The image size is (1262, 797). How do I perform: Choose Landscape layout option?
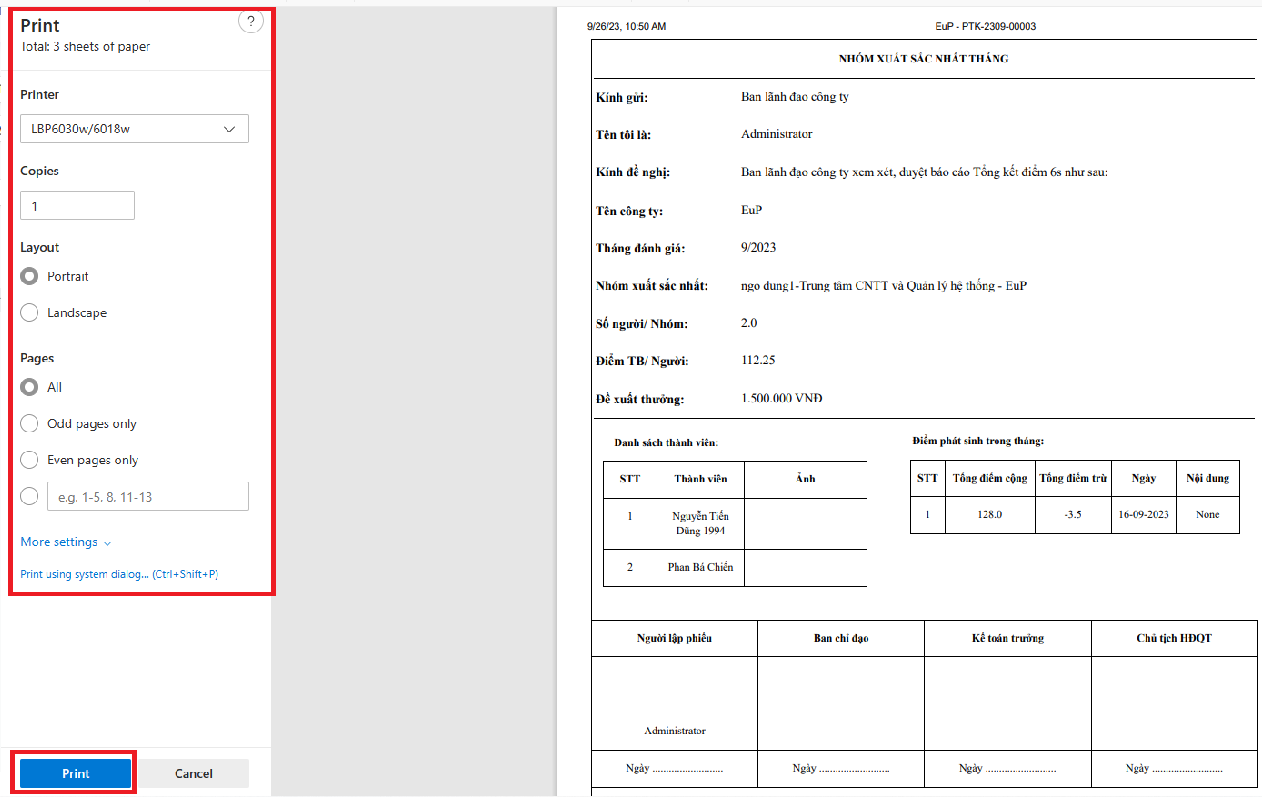click(x=30, y=313)
